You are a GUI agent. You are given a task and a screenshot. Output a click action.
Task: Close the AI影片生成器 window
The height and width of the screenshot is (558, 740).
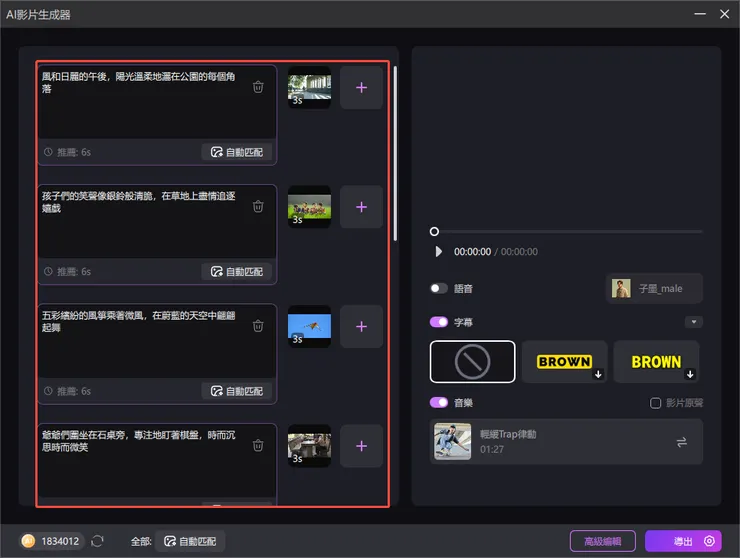pos(724,14)
